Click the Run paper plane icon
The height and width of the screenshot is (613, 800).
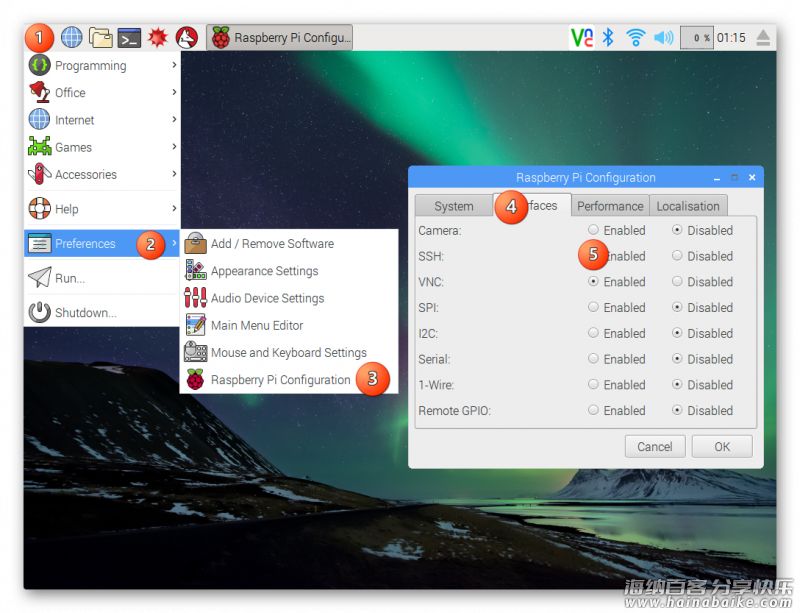(x=39, y=278)
